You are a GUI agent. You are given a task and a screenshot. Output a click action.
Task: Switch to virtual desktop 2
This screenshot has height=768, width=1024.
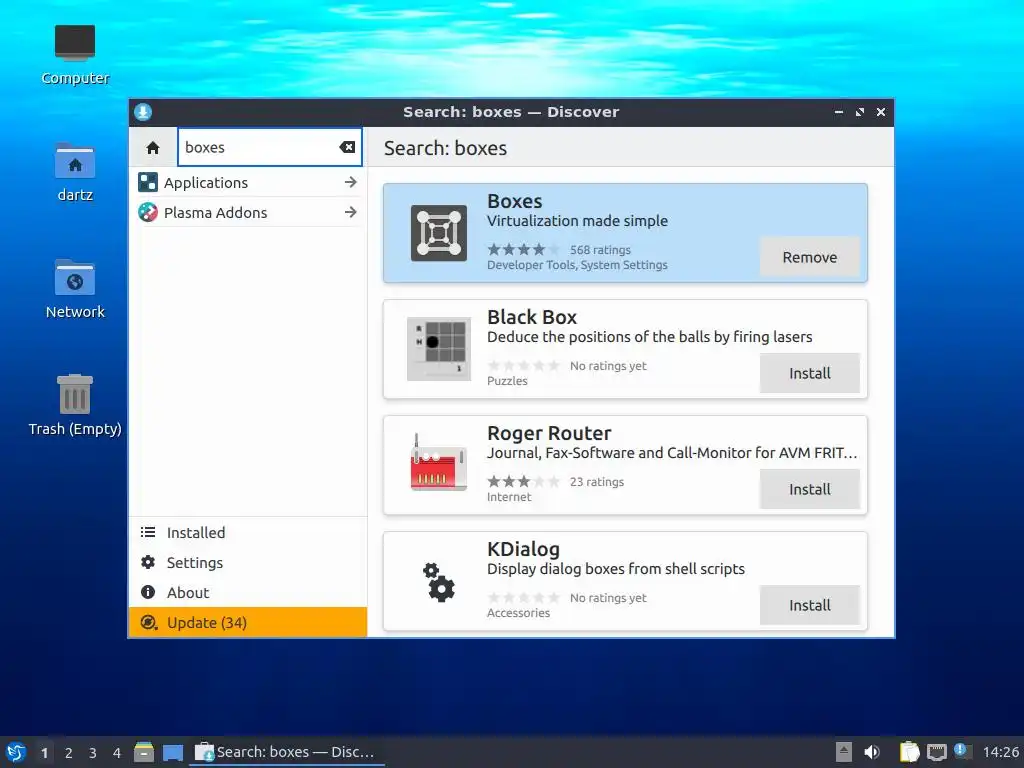[69, 753]
